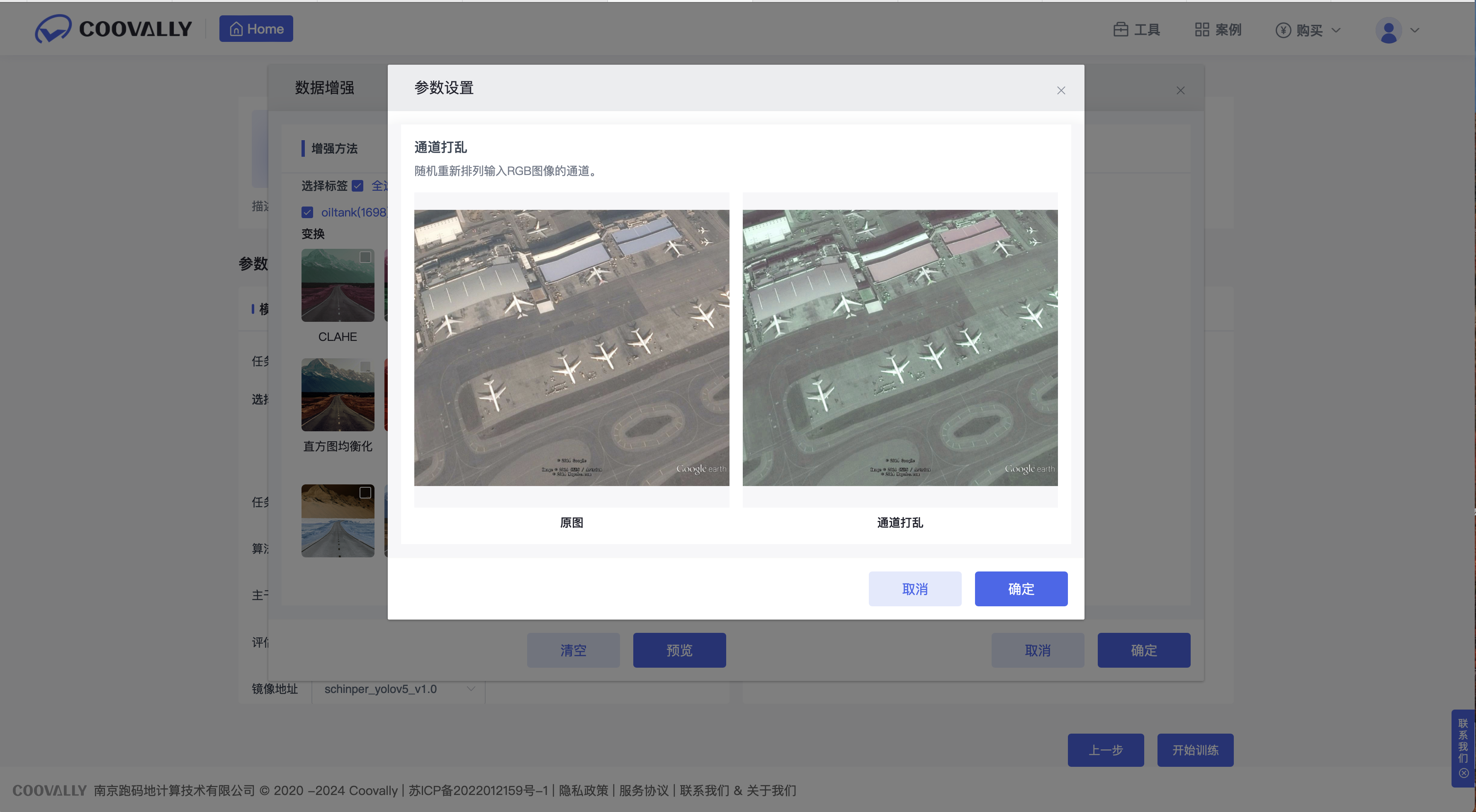Image resolution: width=1476 pixels, height=812 pixels.
Task: Toggle the 全选 select-all checkbox
Action: coord(357,186)
